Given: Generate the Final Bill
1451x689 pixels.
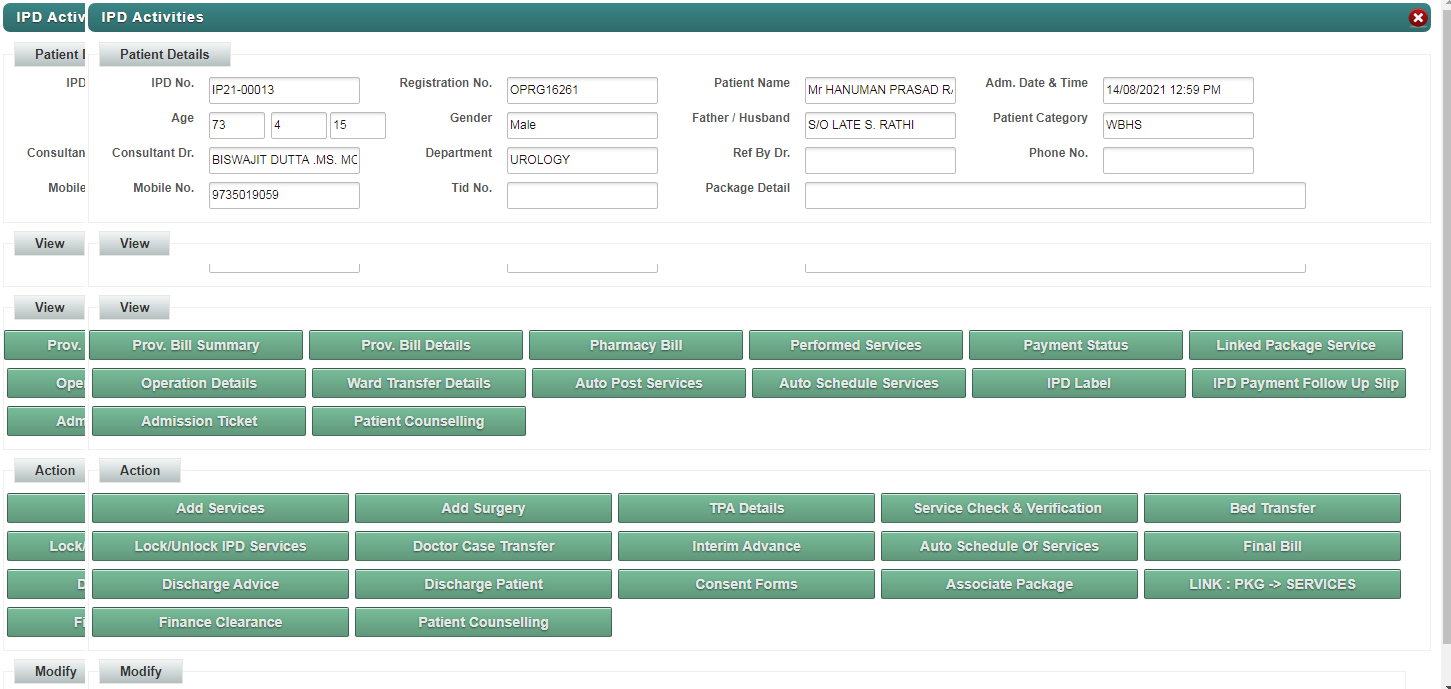Looking at the screenshot, I should (x=1272, y=546).
